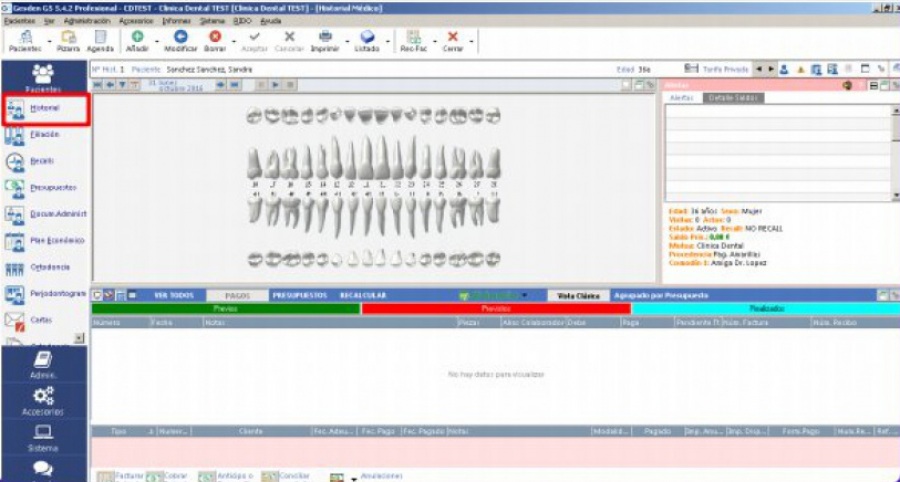Image resolution: width=900 pixels, height=482 pixels.
Task: Sort by the Fecha column header
Action: point(176,322)
